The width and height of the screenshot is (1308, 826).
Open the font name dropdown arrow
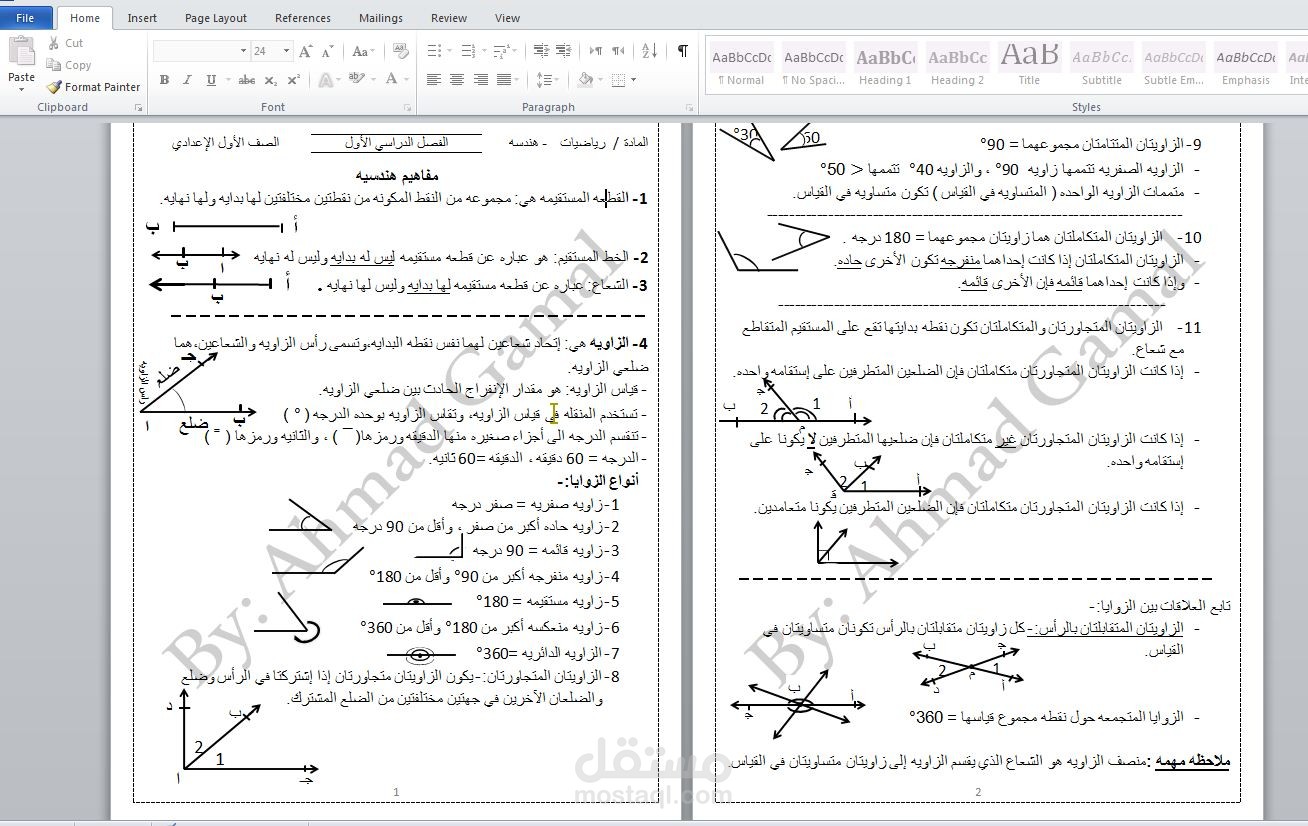pyautogui.click(x=243, y=50)
